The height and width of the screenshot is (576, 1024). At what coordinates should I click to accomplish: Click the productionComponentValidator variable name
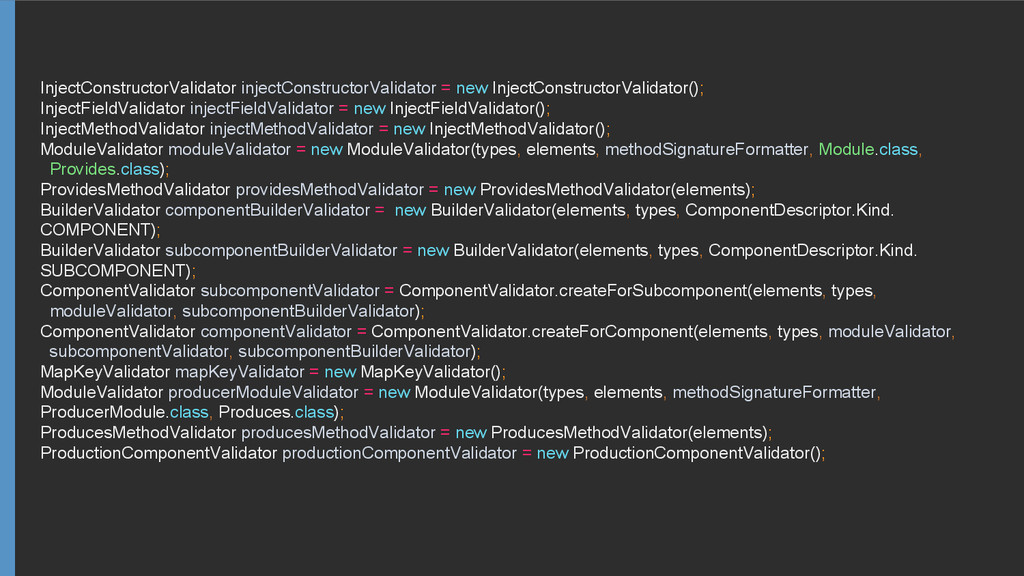(x=398, y=453)
